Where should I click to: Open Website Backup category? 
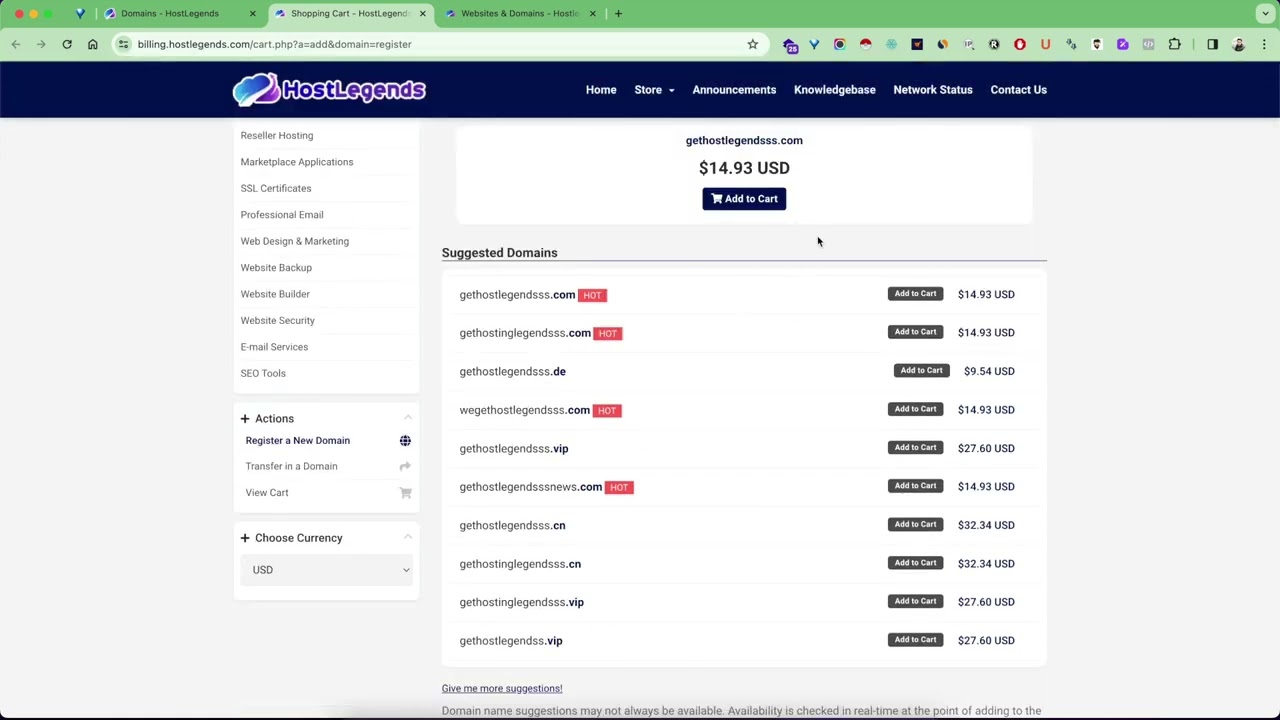[276, 268]
